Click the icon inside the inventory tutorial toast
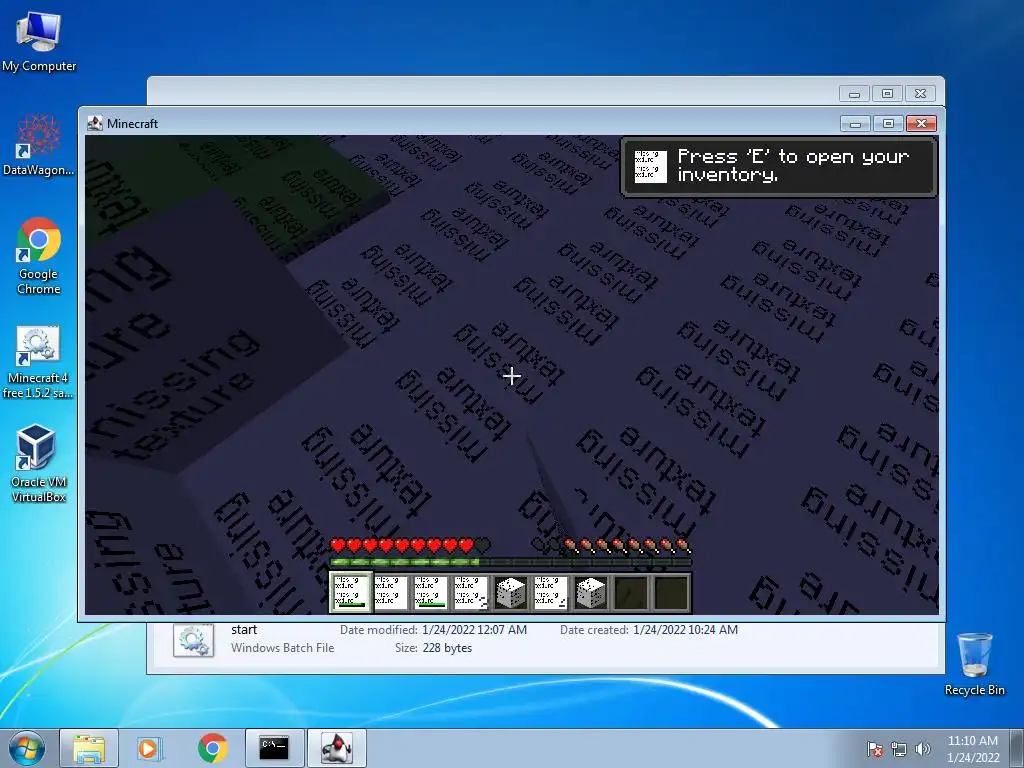 pos(650,166)
